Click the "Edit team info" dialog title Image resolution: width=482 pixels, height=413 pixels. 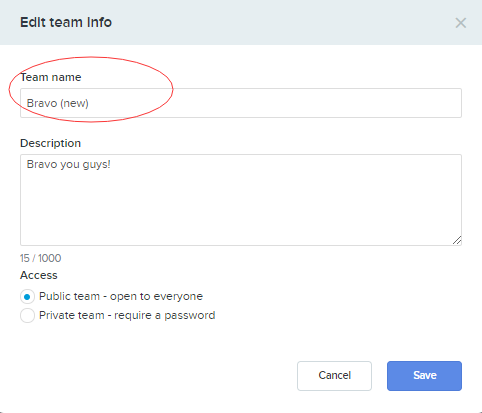(66, 22)
